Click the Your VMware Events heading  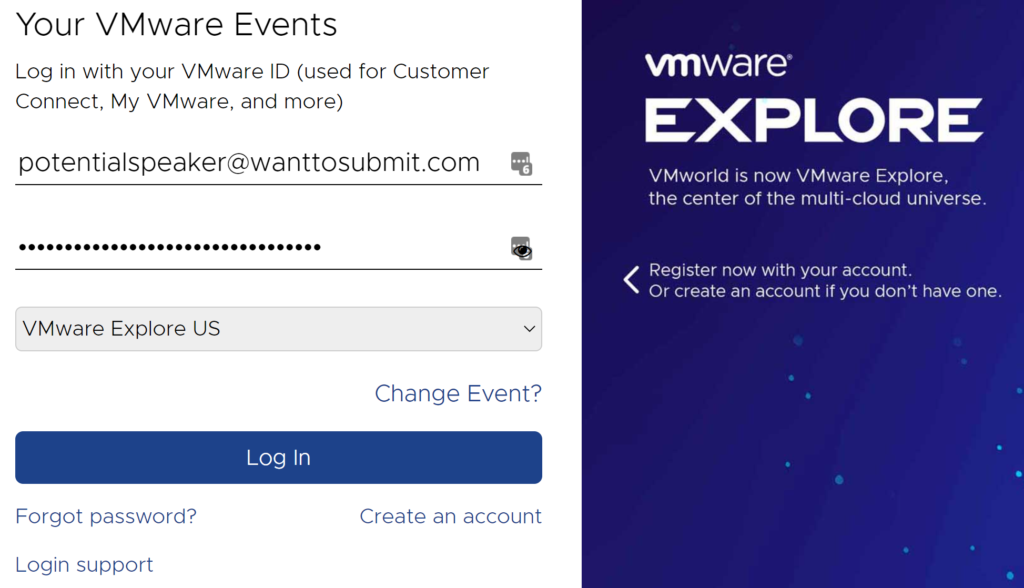[176, 25]
